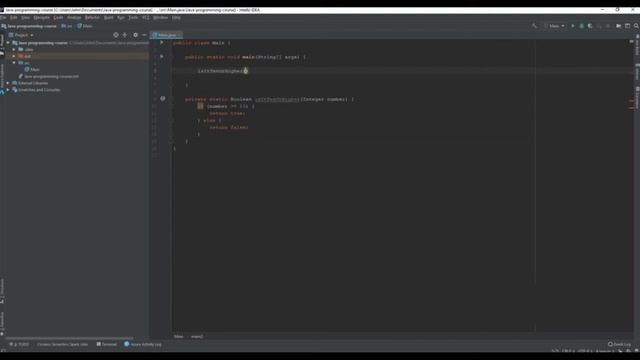Click the warning stripe mark on editor right edge
640x360 pixels.
point(631,100)
